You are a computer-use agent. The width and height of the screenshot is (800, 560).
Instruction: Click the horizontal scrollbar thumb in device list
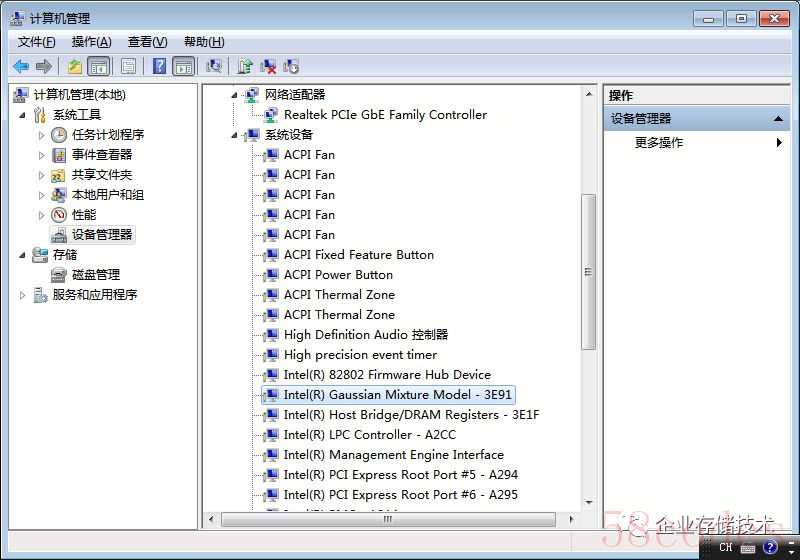point(388,519)
